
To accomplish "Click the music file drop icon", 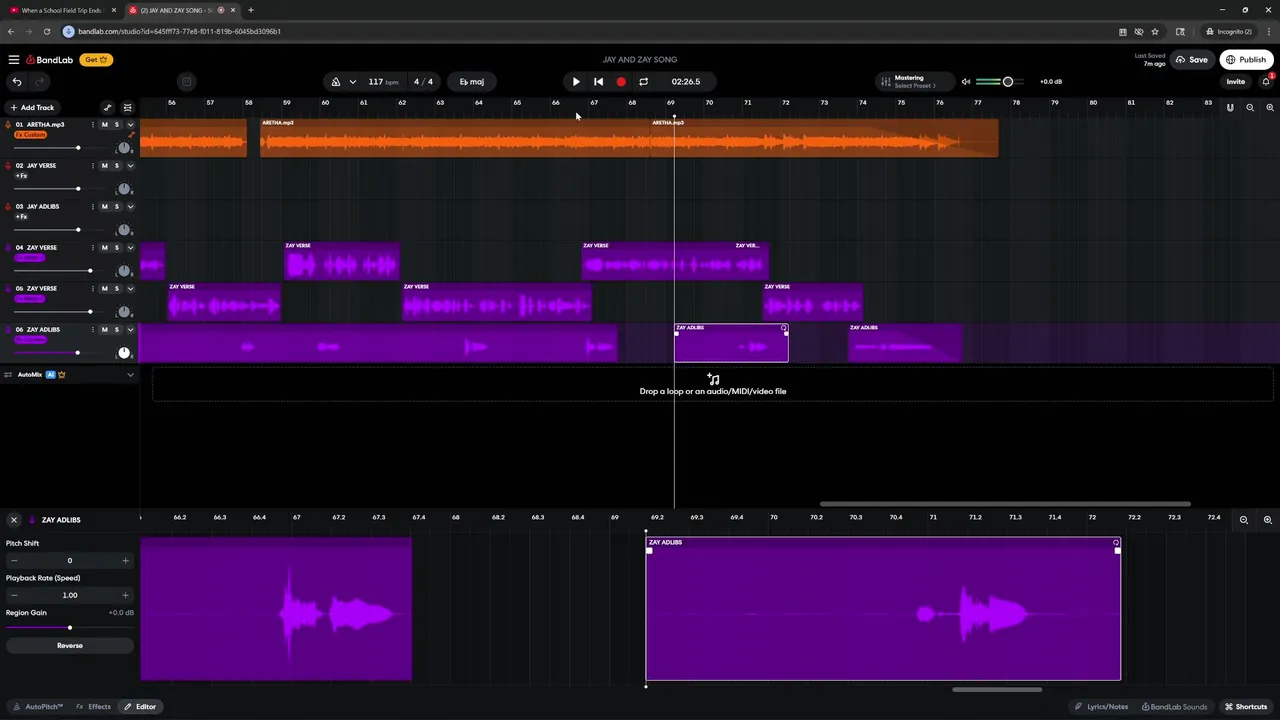I will coord(713,379).
